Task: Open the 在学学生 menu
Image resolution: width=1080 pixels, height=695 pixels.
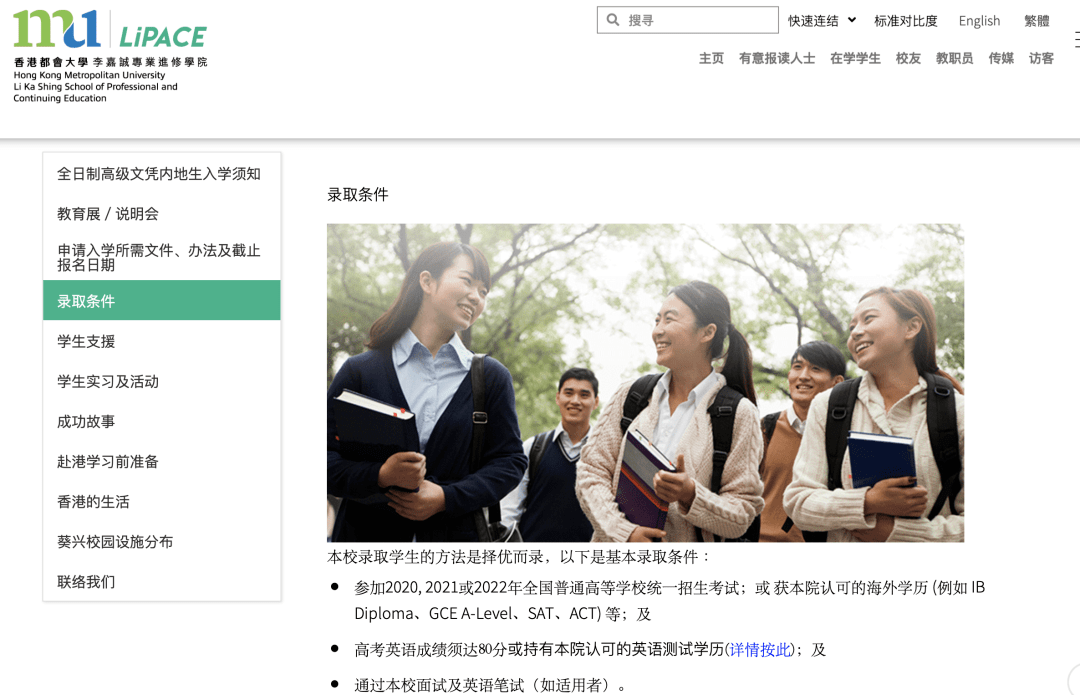Action: pos(855,59)
